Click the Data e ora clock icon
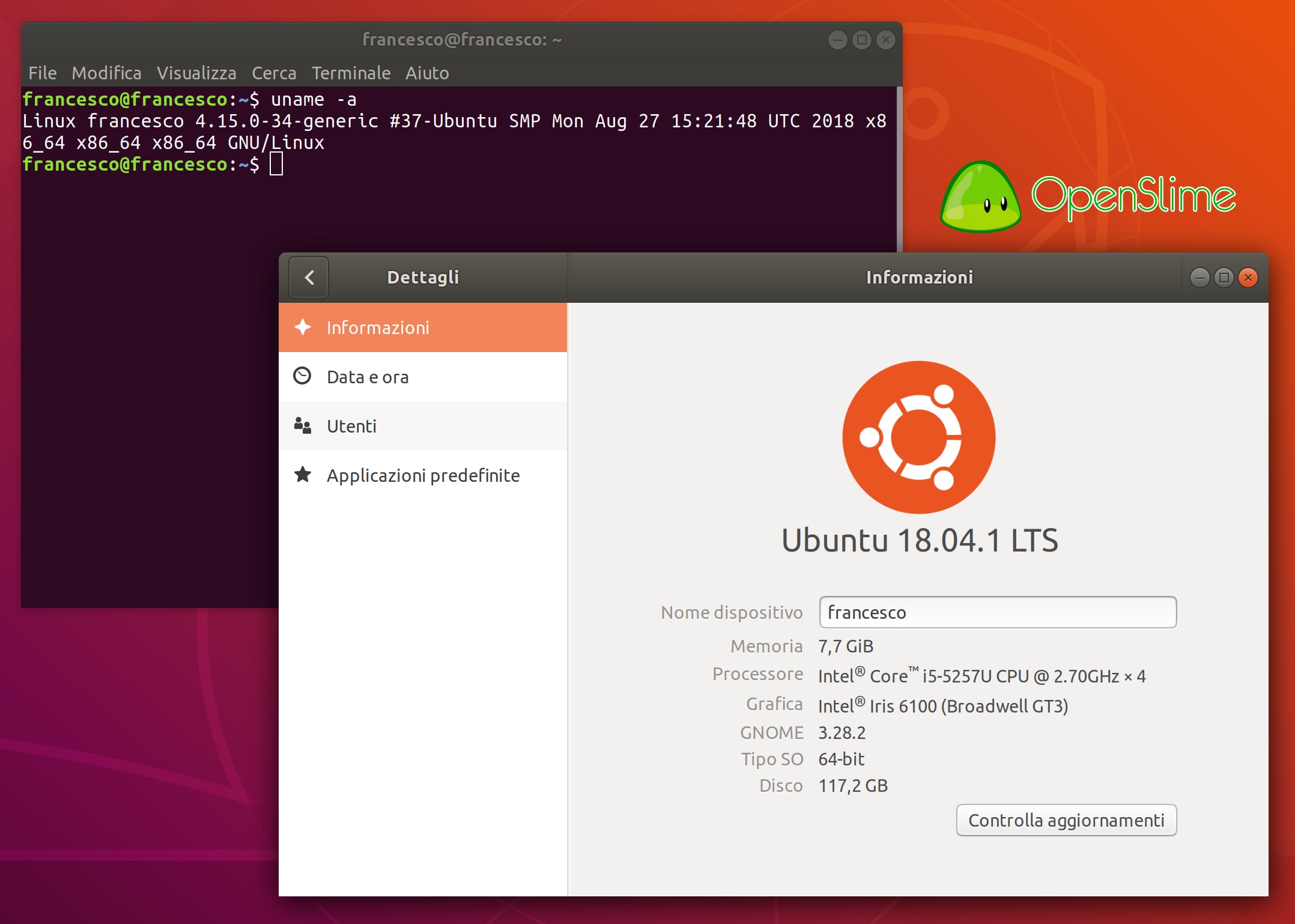This screenshot has height=924, width=1295. pos(302,376)
